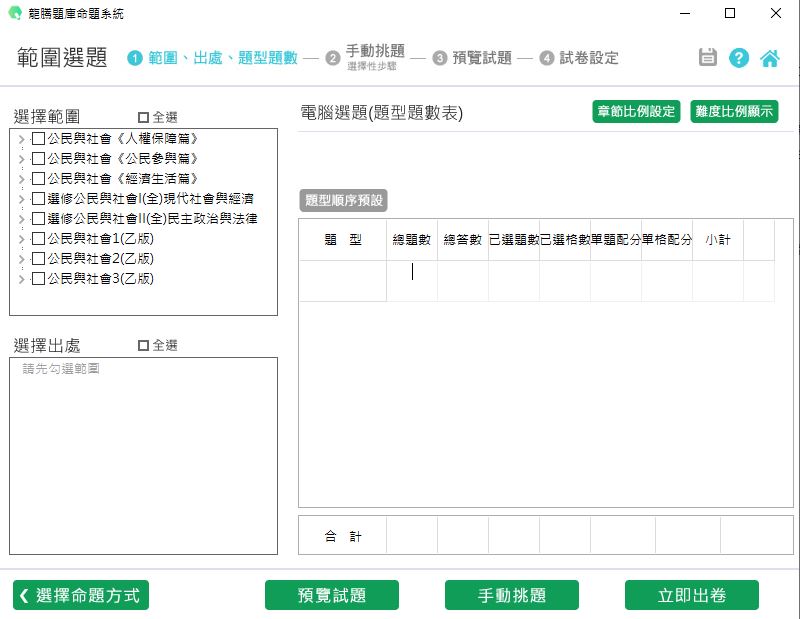Select the 試卷設定 step label

[589, 58]
